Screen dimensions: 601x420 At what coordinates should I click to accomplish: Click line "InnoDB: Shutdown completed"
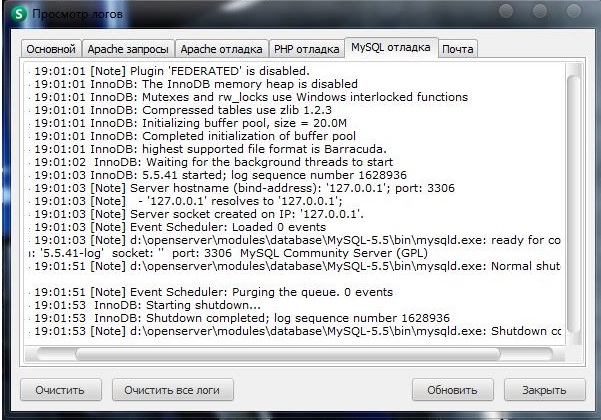tap(242, 319)
